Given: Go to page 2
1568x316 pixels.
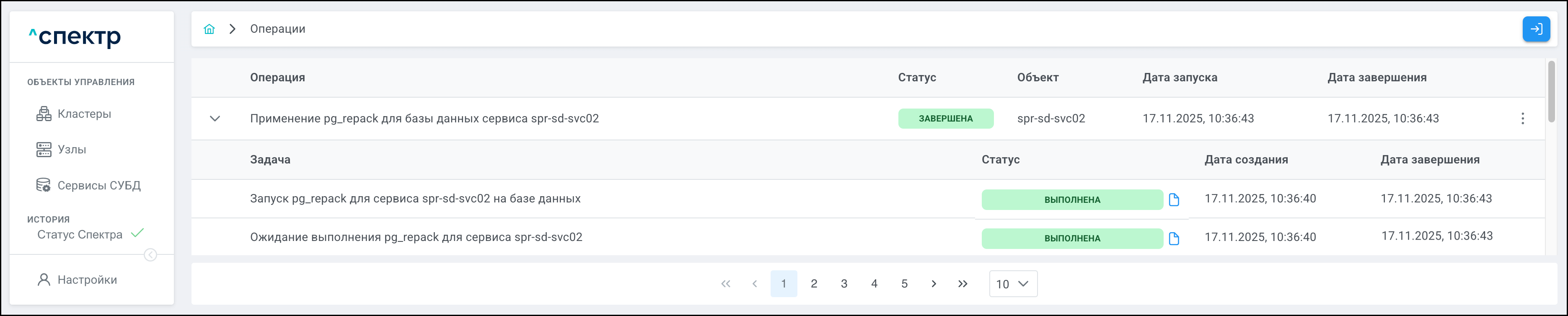Looking at the screenshot, I should coord(814,284).
